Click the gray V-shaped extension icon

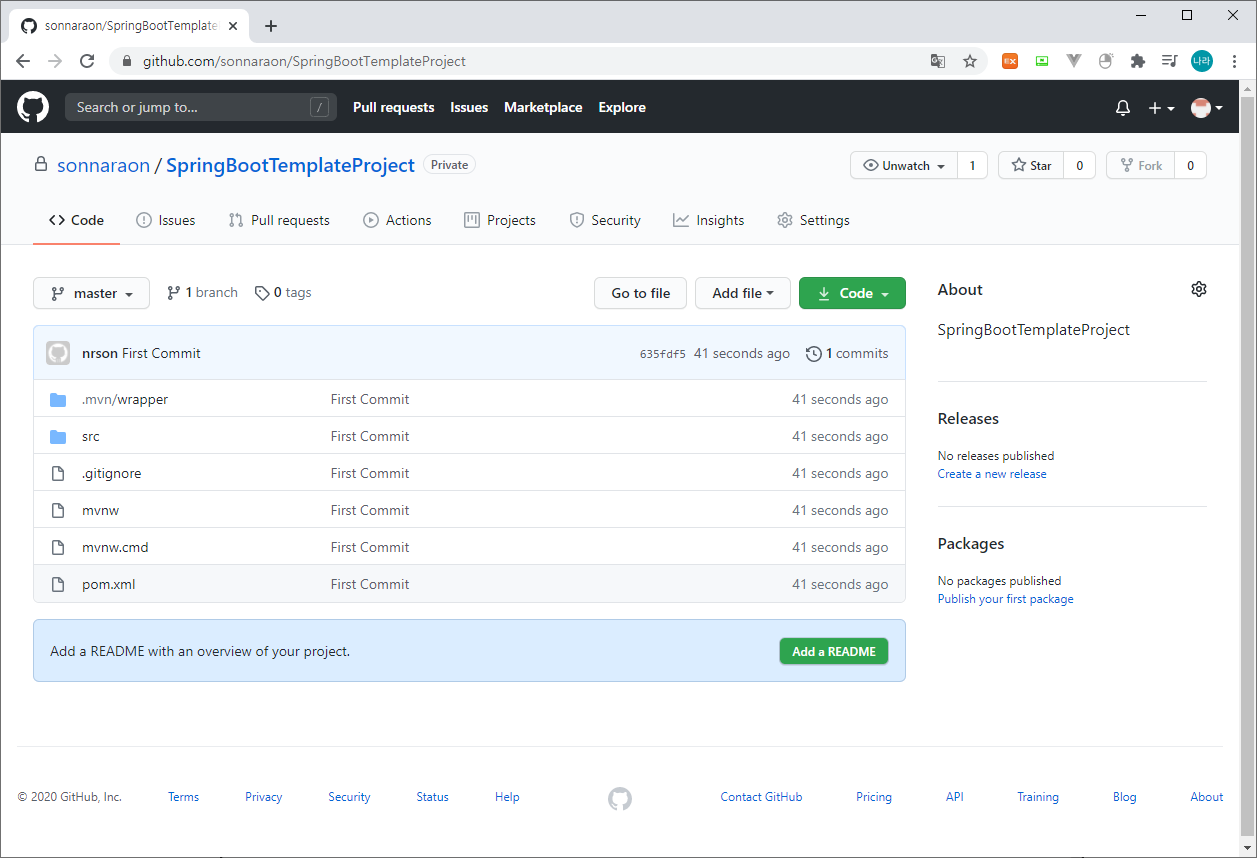pyautogui.click(x=1074, y=61)
